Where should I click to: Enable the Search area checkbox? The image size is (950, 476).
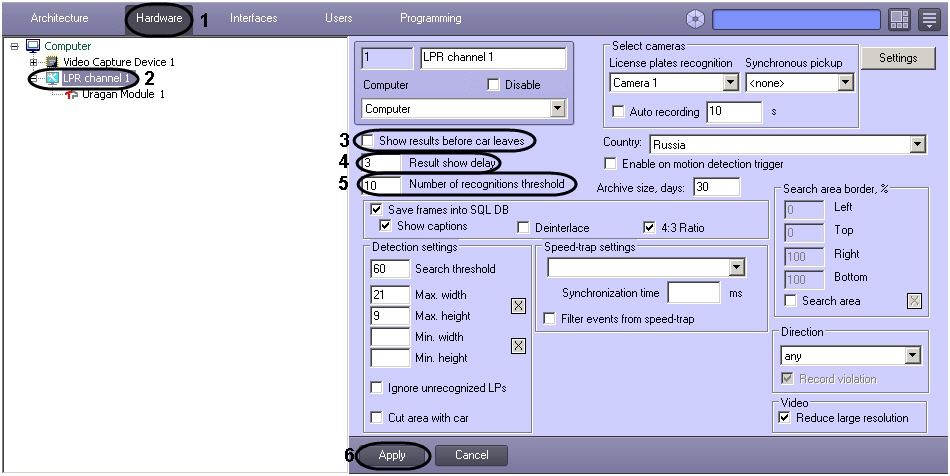click(790, 300)
